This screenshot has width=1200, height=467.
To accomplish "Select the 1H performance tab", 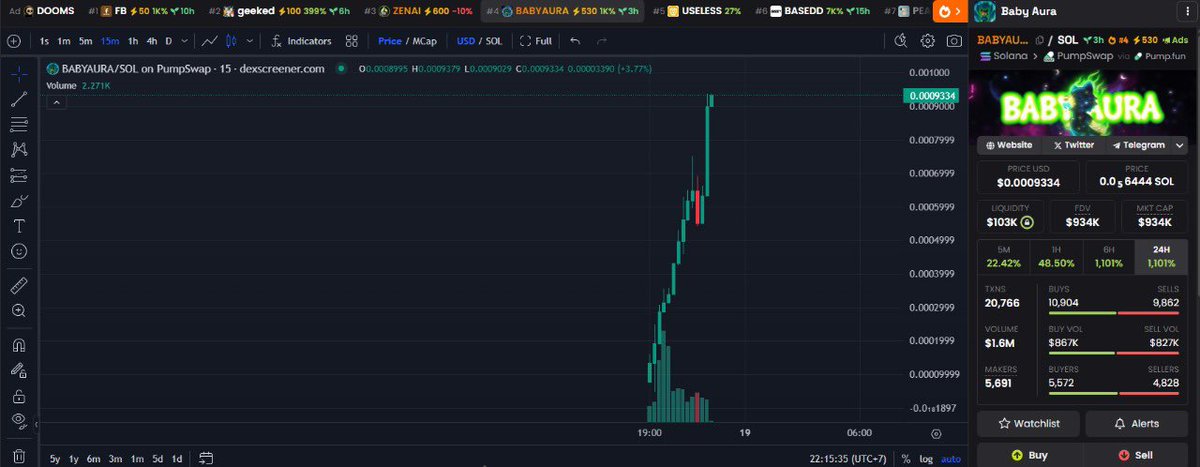I will click(1056, 257).
